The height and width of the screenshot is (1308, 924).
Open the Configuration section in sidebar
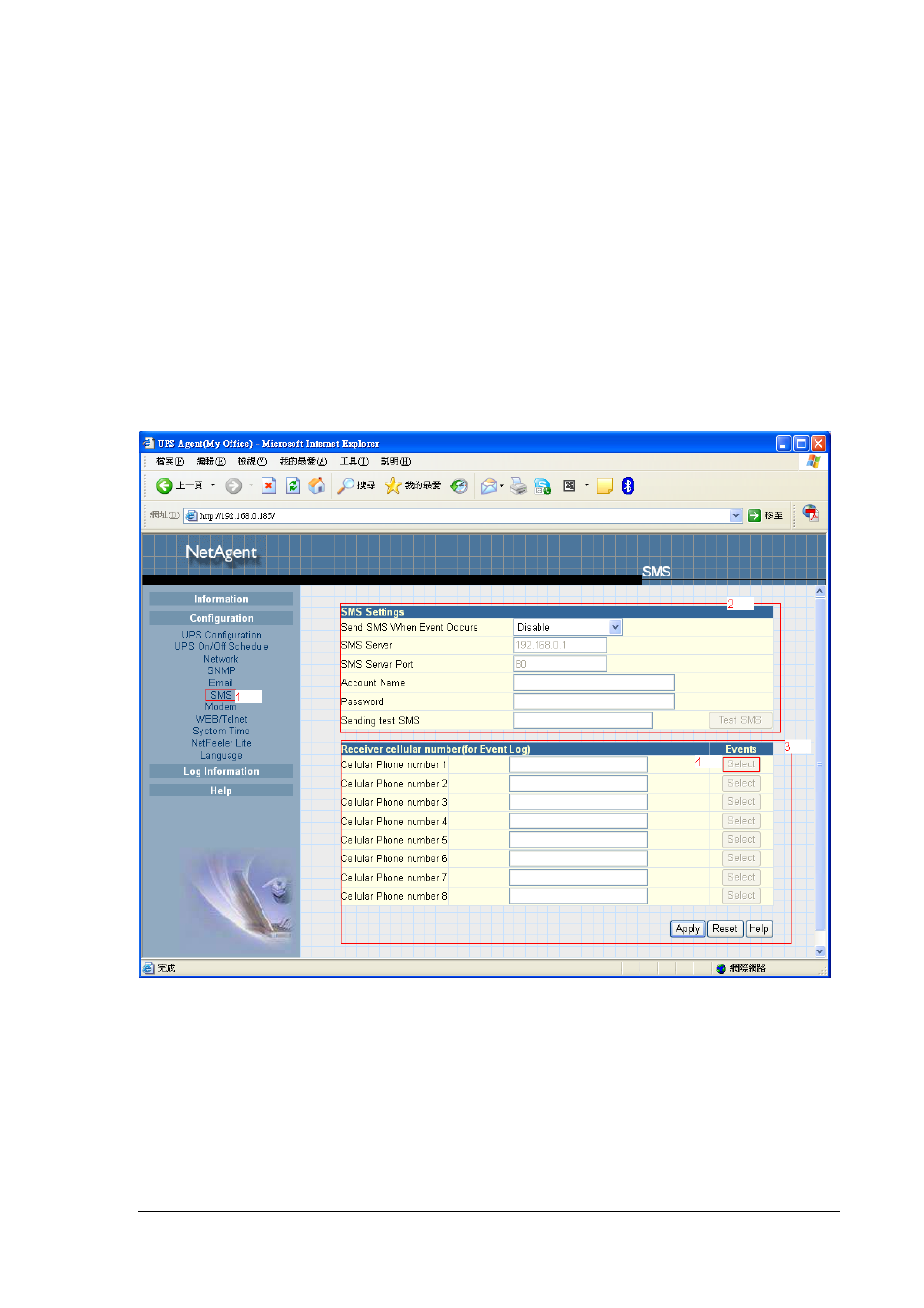pos(221,618)
